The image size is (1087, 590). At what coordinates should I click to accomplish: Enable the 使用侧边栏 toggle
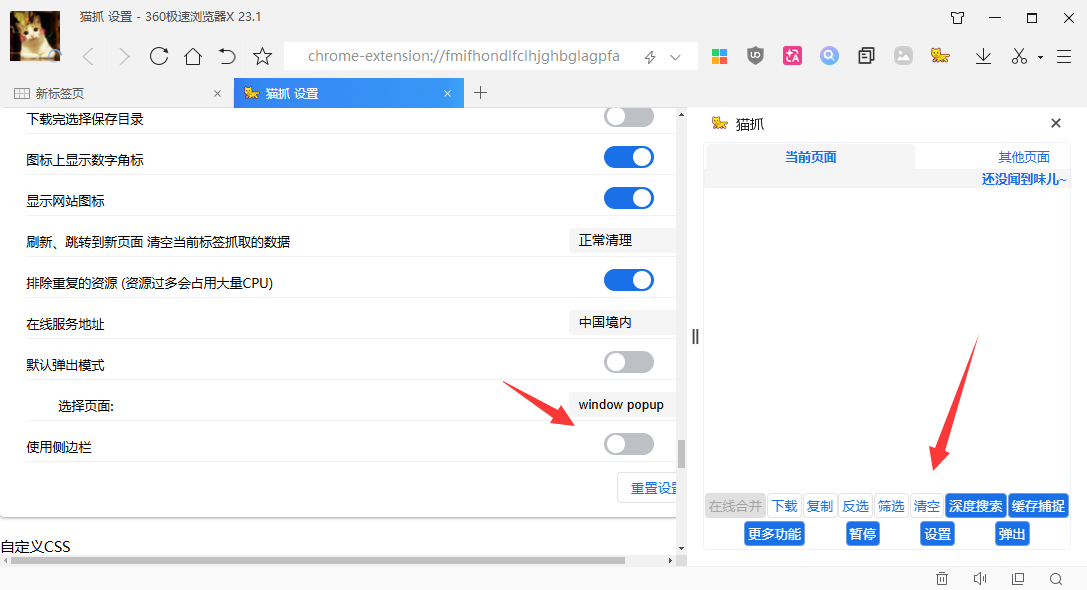pyautogui.click(x=628, y=444)
